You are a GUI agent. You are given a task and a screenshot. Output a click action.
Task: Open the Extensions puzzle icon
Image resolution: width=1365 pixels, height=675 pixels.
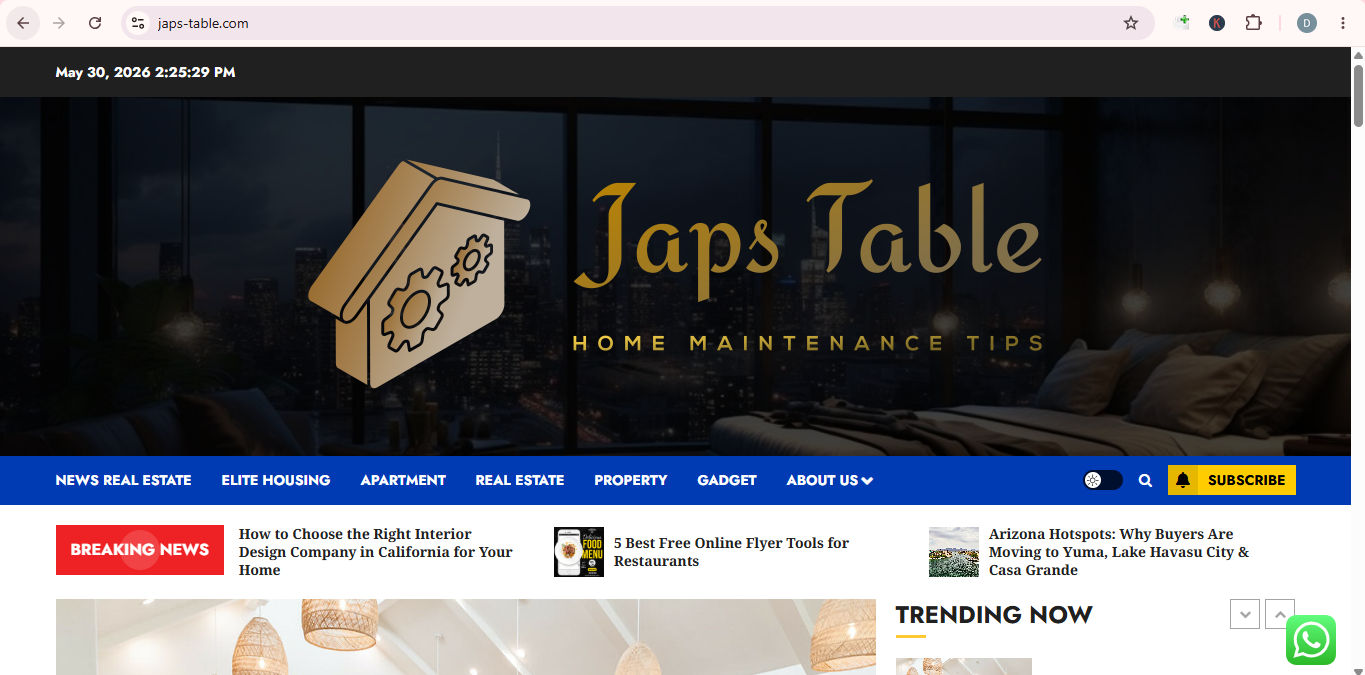click(x=1253, y=23)
